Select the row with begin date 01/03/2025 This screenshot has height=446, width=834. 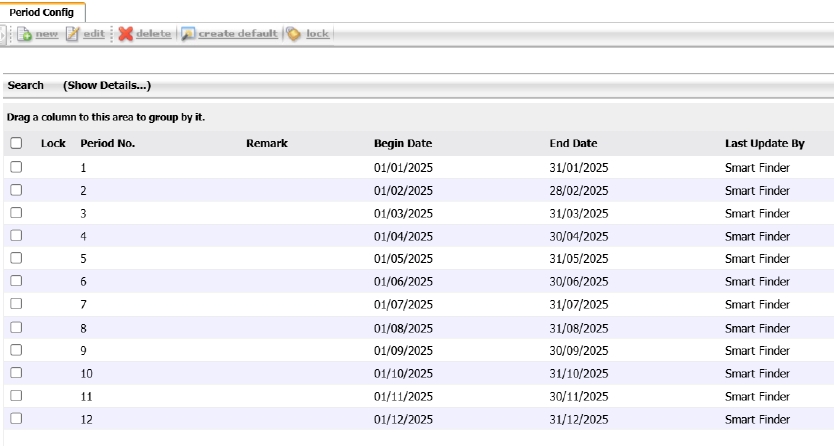[403, 213]
